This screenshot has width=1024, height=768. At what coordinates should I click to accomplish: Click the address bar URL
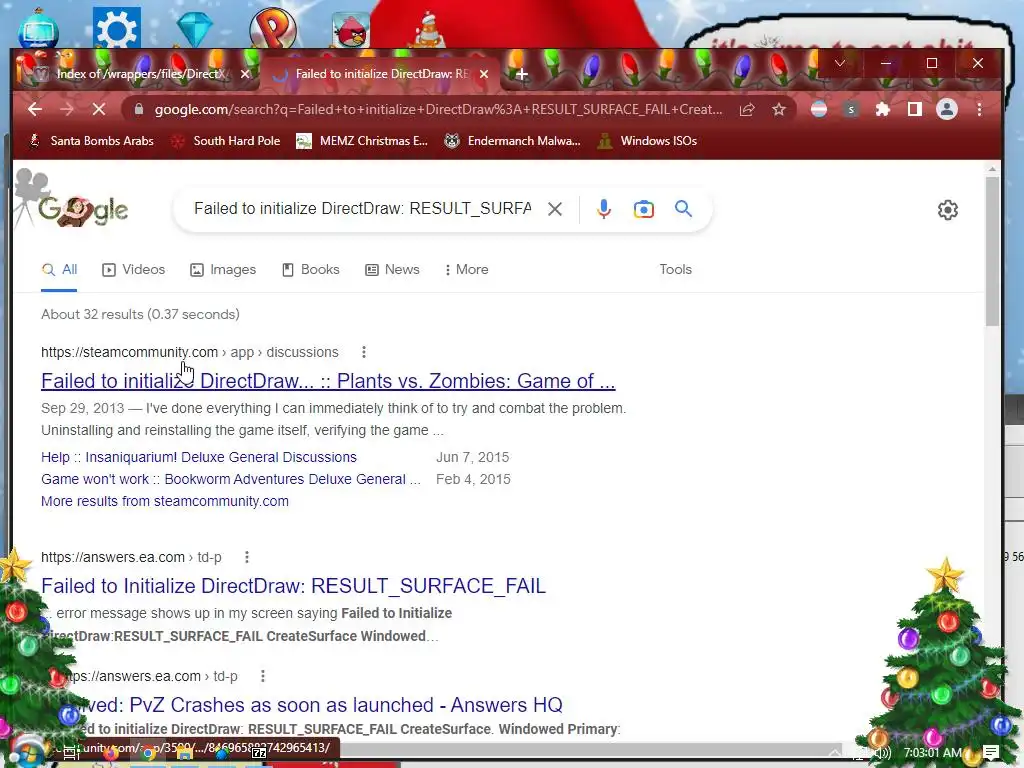click(438, 110)
